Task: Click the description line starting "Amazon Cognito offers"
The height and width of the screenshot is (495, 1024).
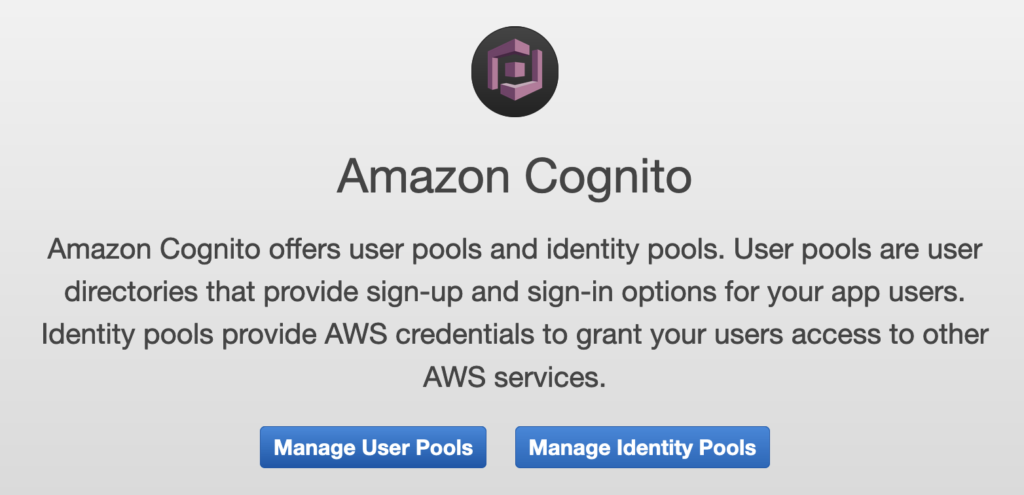Action: 514,248
